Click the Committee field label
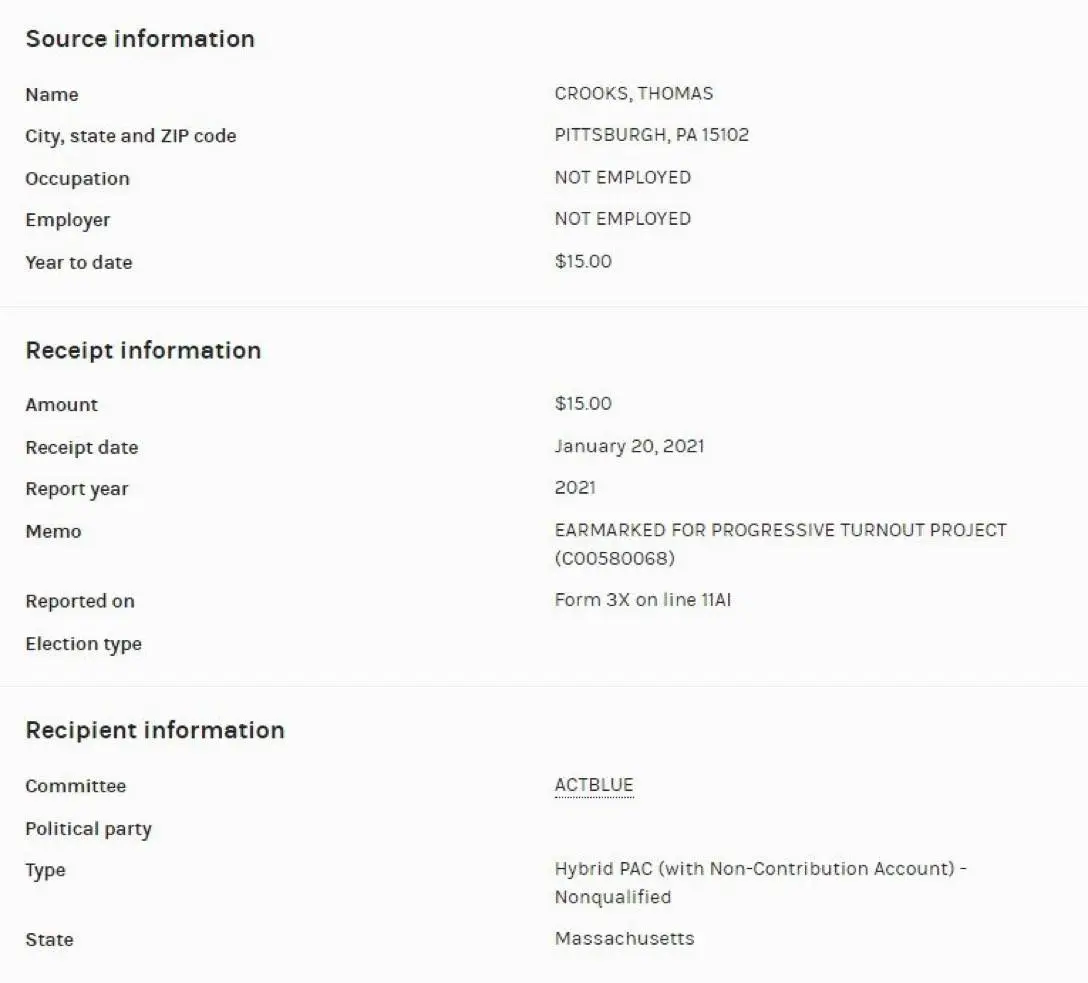Screen dimensions: 1088x983 (x=76, y=786)
